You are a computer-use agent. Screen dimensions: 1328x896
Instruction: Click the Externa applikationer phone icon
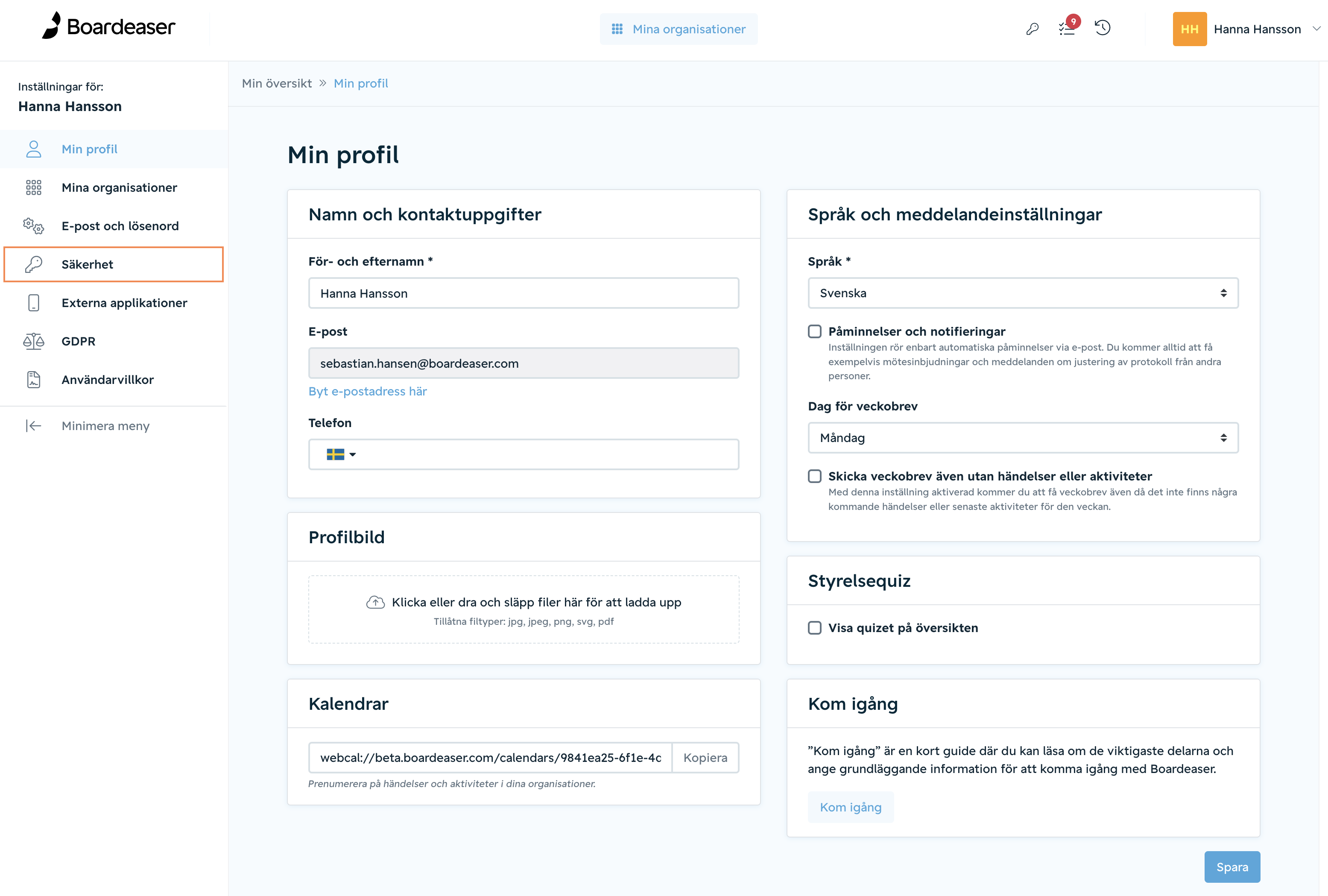point(34,303)
